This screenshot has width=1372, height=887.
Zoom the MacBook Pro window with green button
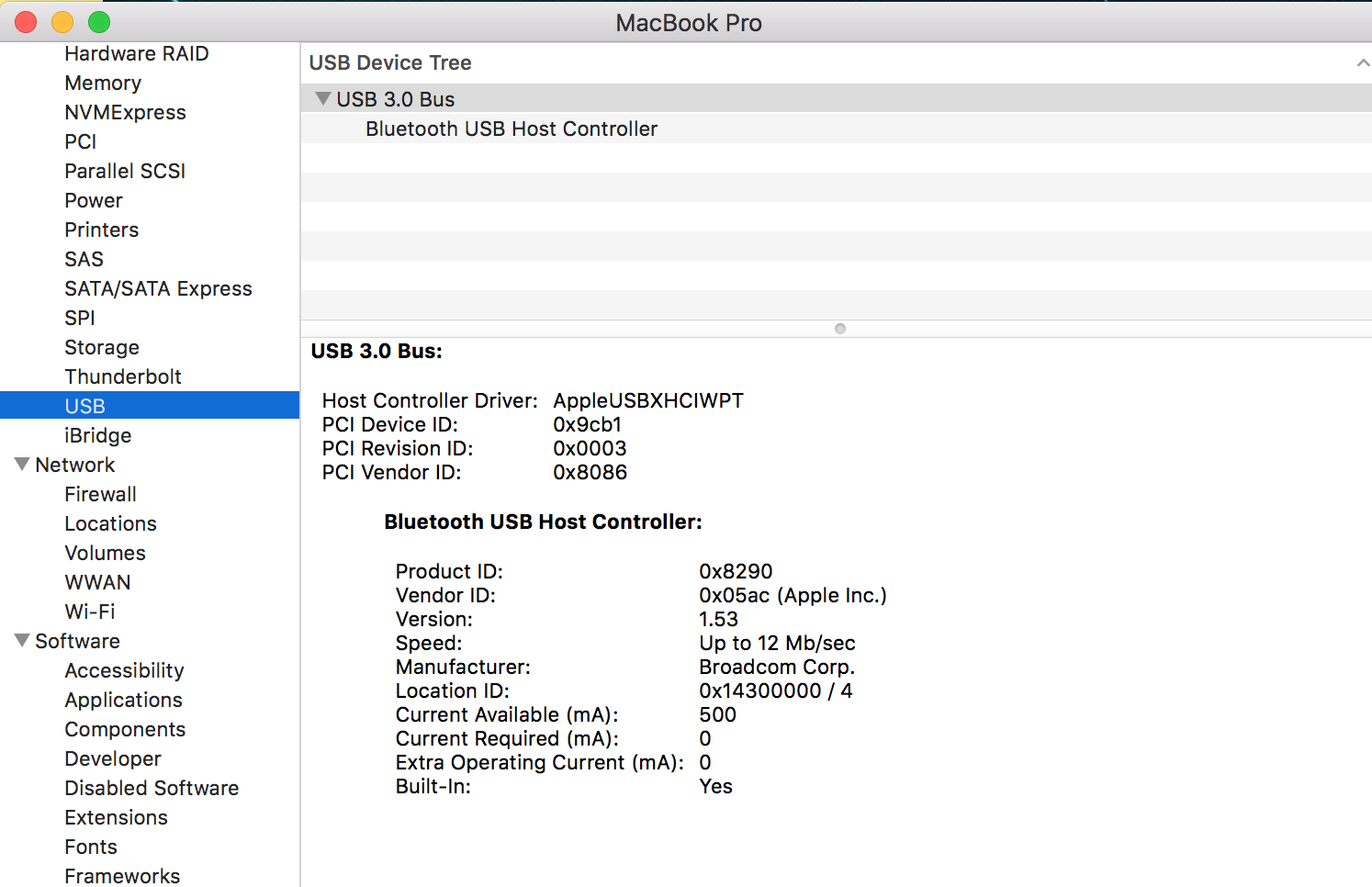(x=99, y=22)
